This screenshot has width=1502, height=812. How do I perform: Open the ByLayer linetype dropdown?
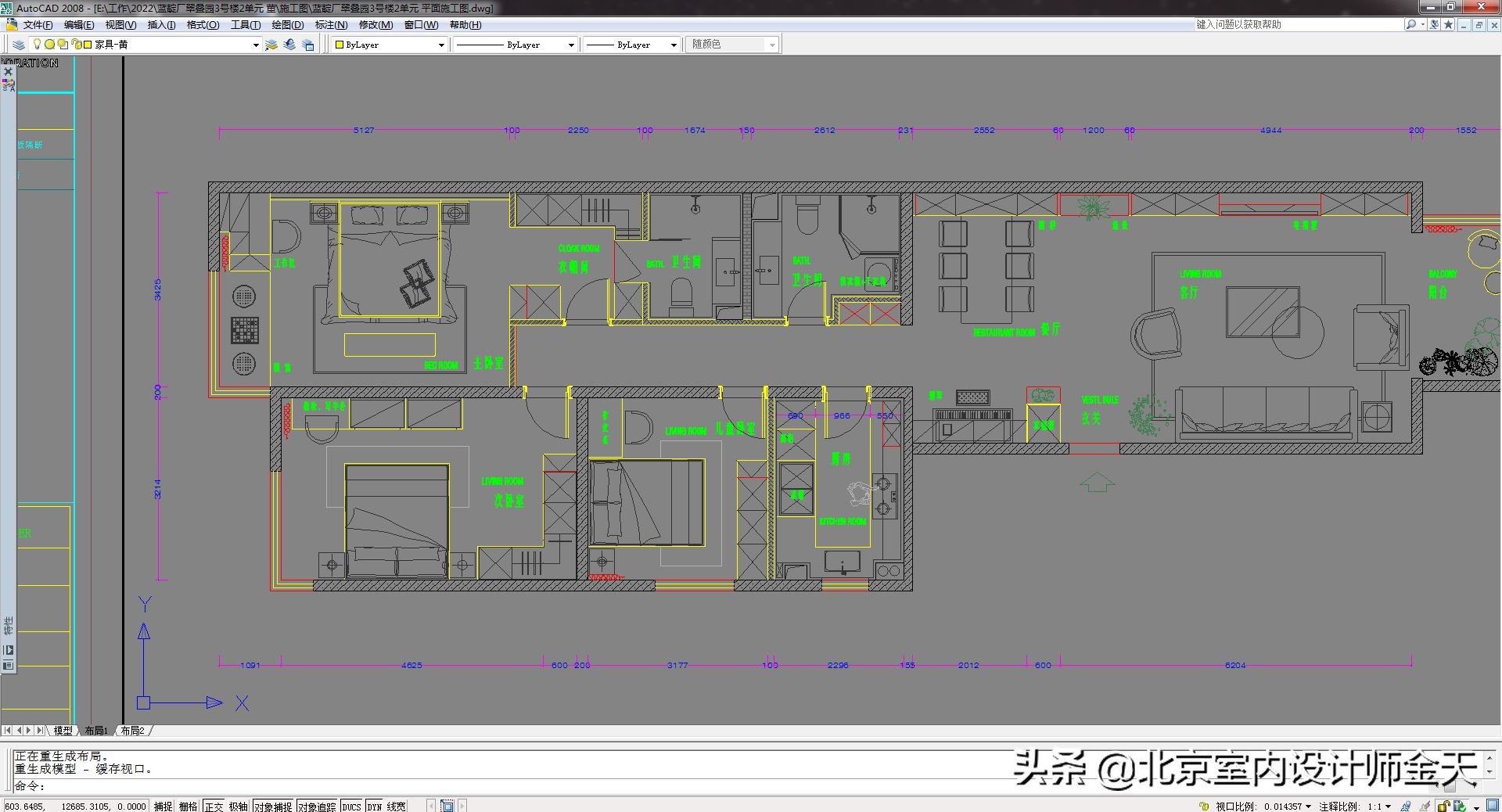(x=570, y=45)
